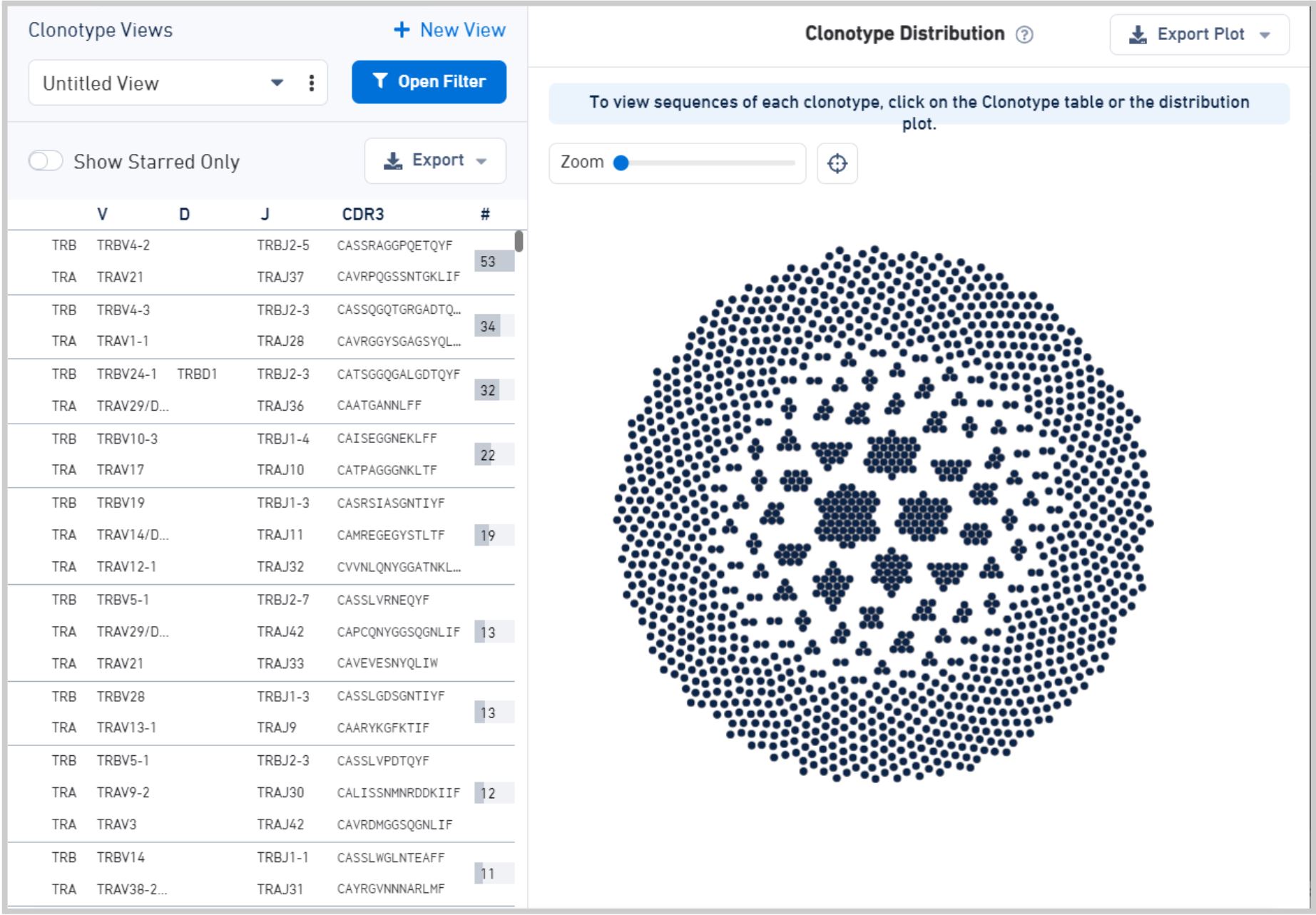1316x915 pixels.
Task: Click the download icon in Export Plot
Action: (1138, 35)
